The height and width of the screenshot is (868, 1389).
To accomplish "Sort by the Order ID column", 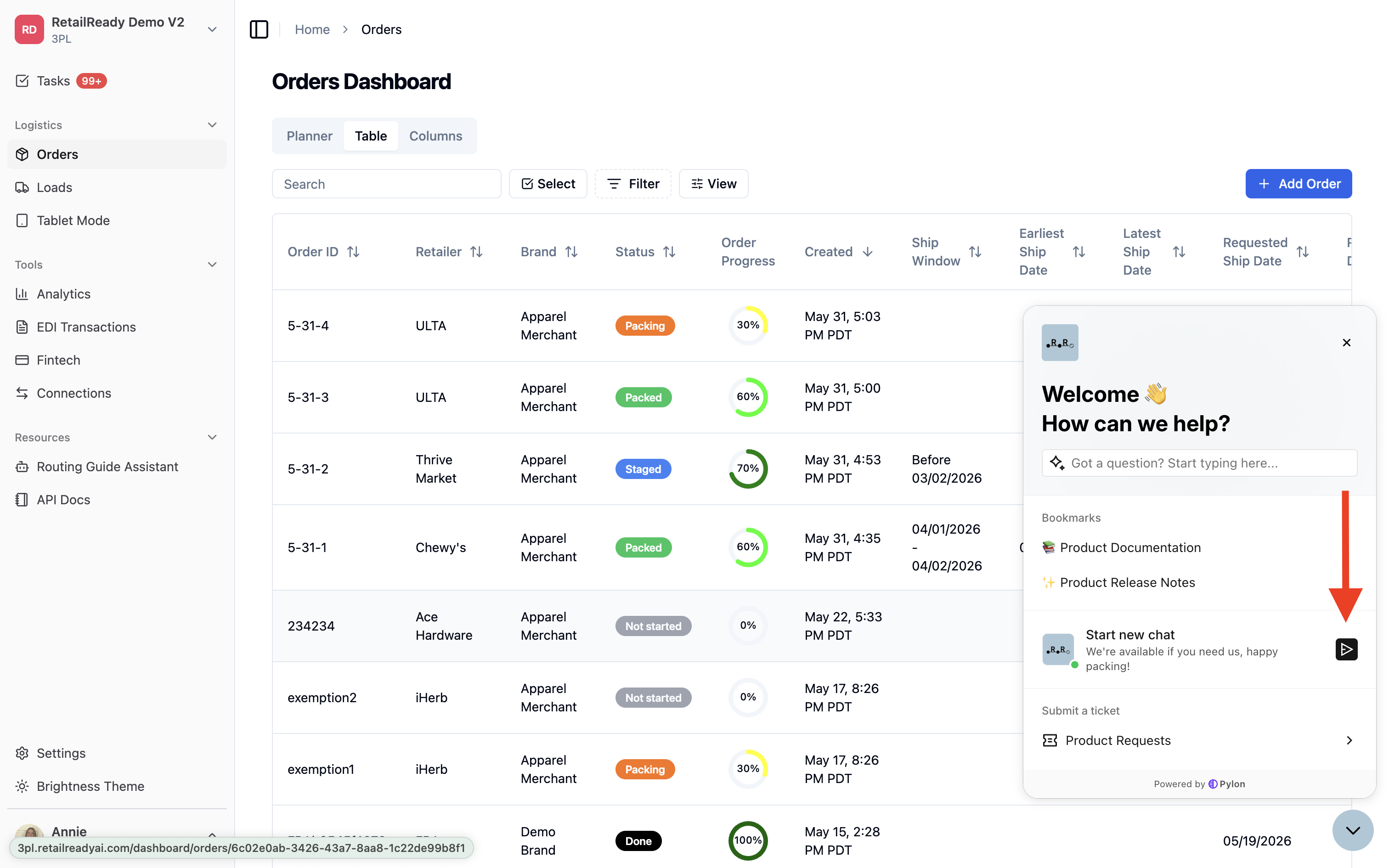I will tap(323, 252).
